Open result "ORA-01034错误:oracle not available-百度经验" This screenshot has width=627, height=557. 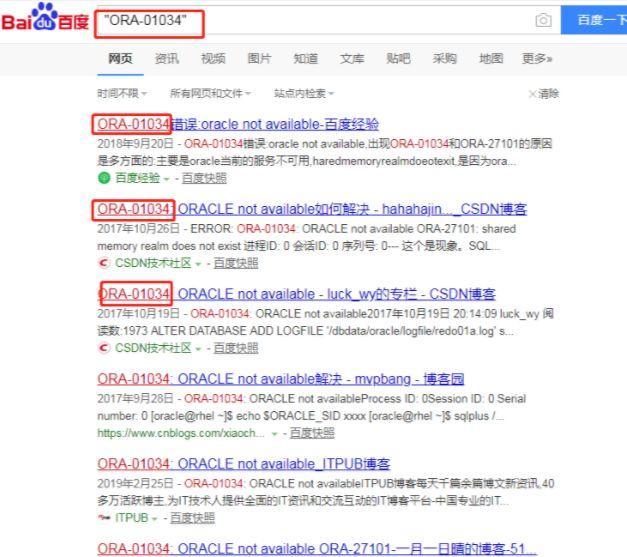238,124
